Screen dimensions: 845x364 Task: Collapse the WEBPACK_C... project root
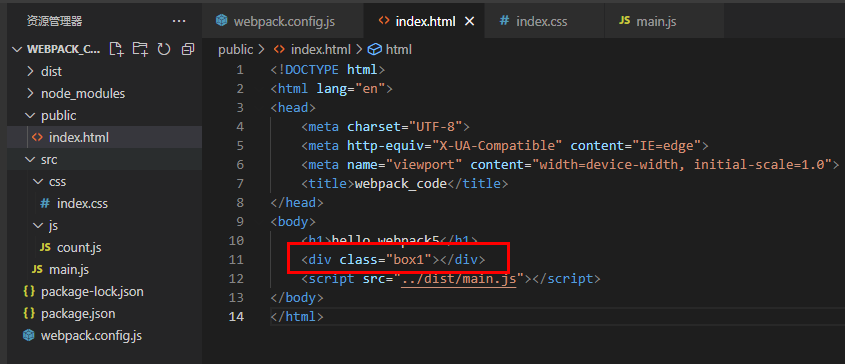(18, 50)
